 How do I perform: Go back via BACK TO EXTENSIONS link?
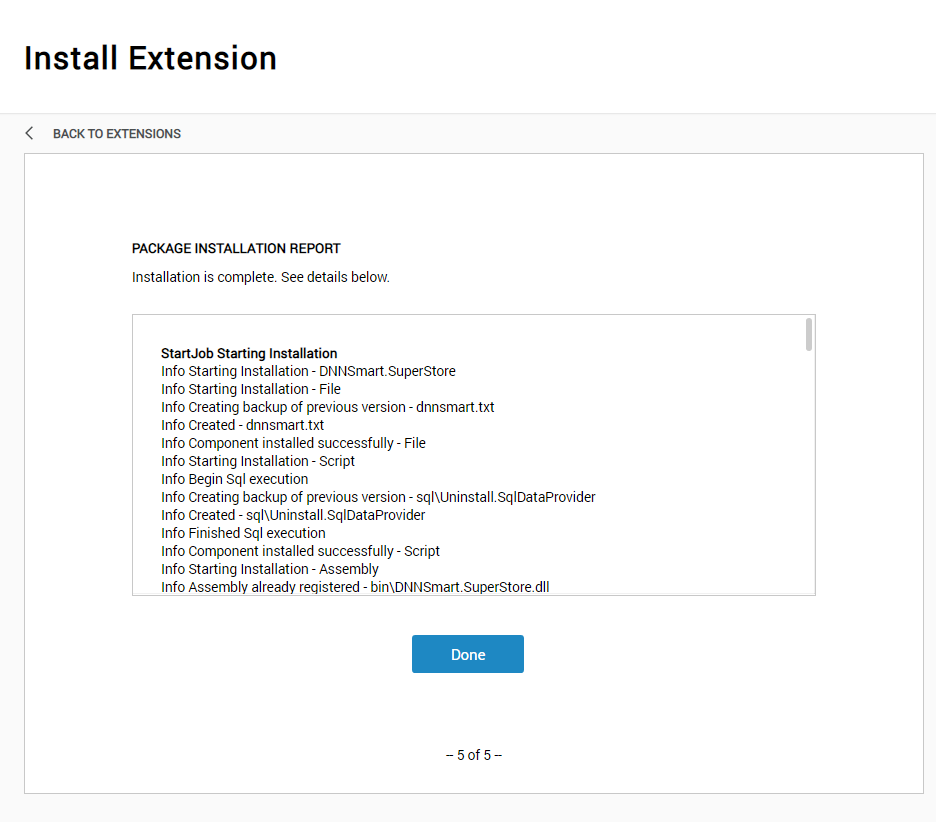click(x=116, y=134)
